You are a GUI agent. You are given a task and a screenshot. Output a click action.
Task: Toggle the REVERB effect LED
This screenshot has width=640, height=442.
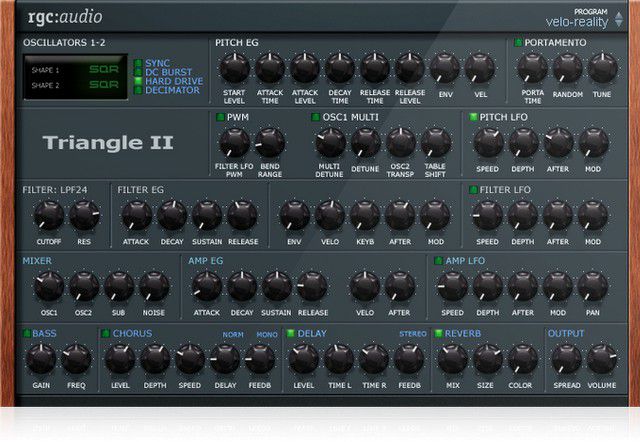[x=439, y=333]
